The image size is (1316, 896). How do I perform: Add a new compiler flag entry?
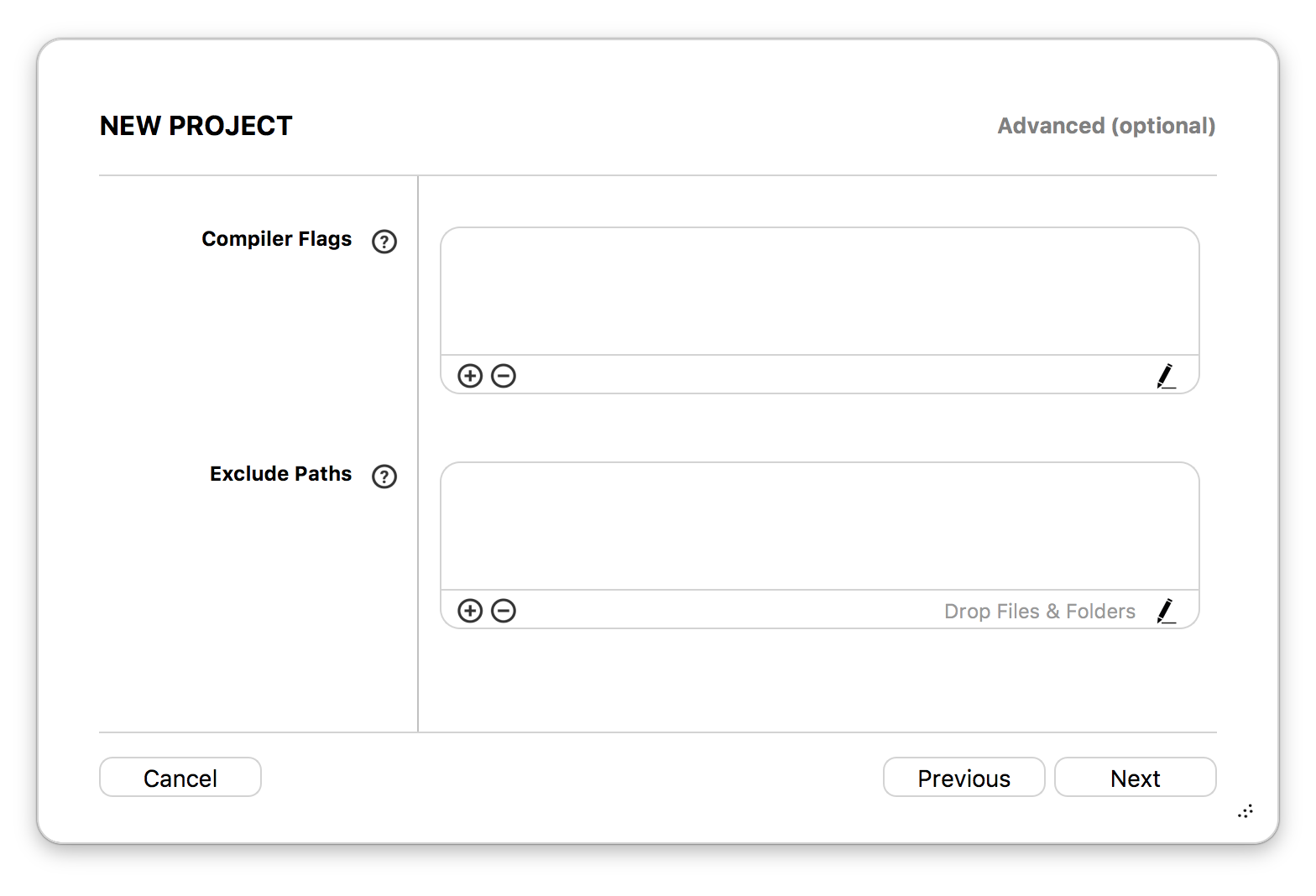click(x=470, y=376)
